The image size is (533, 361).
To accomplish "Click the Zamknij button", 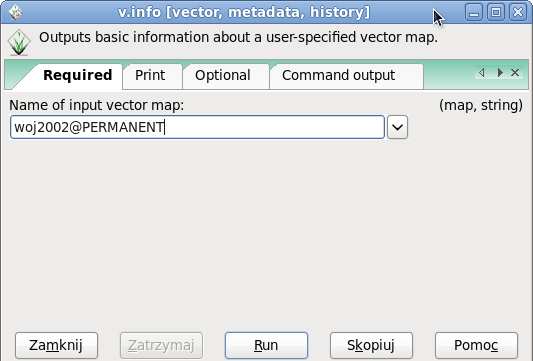I will (x=56, y=345).
